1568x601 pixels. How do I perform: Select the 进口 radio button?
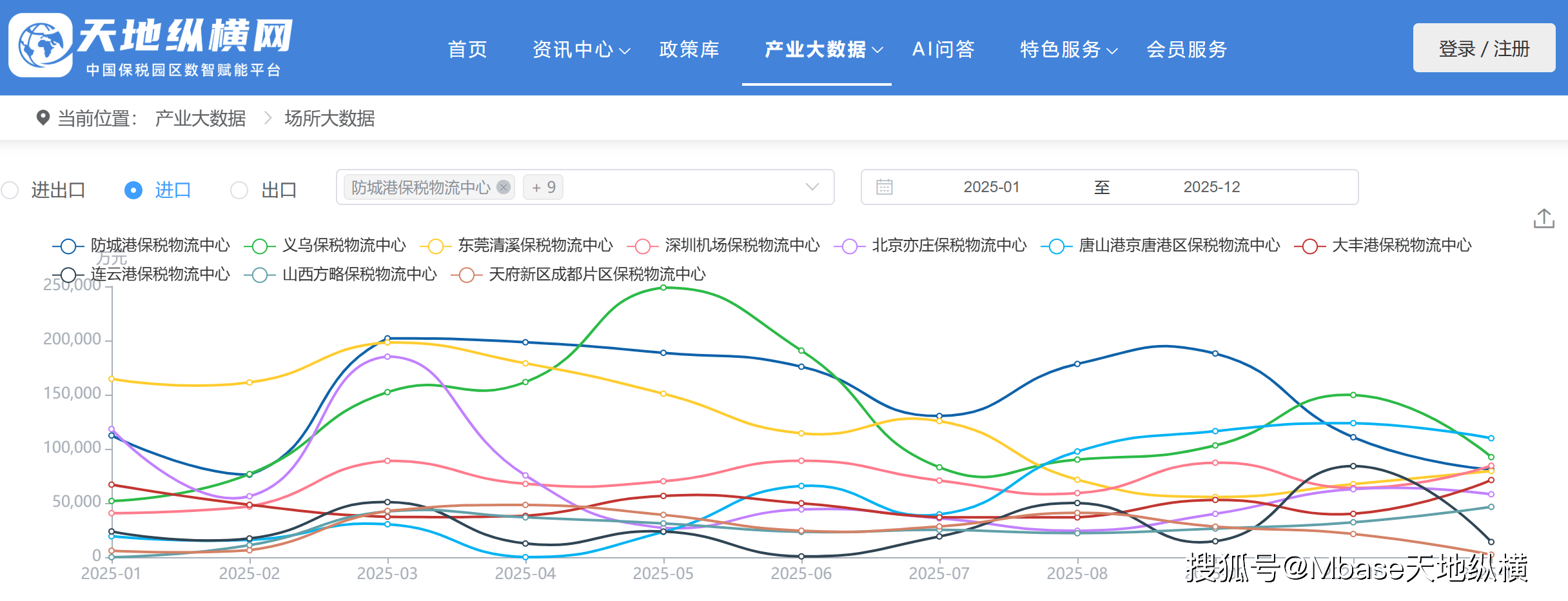(133, 190)
